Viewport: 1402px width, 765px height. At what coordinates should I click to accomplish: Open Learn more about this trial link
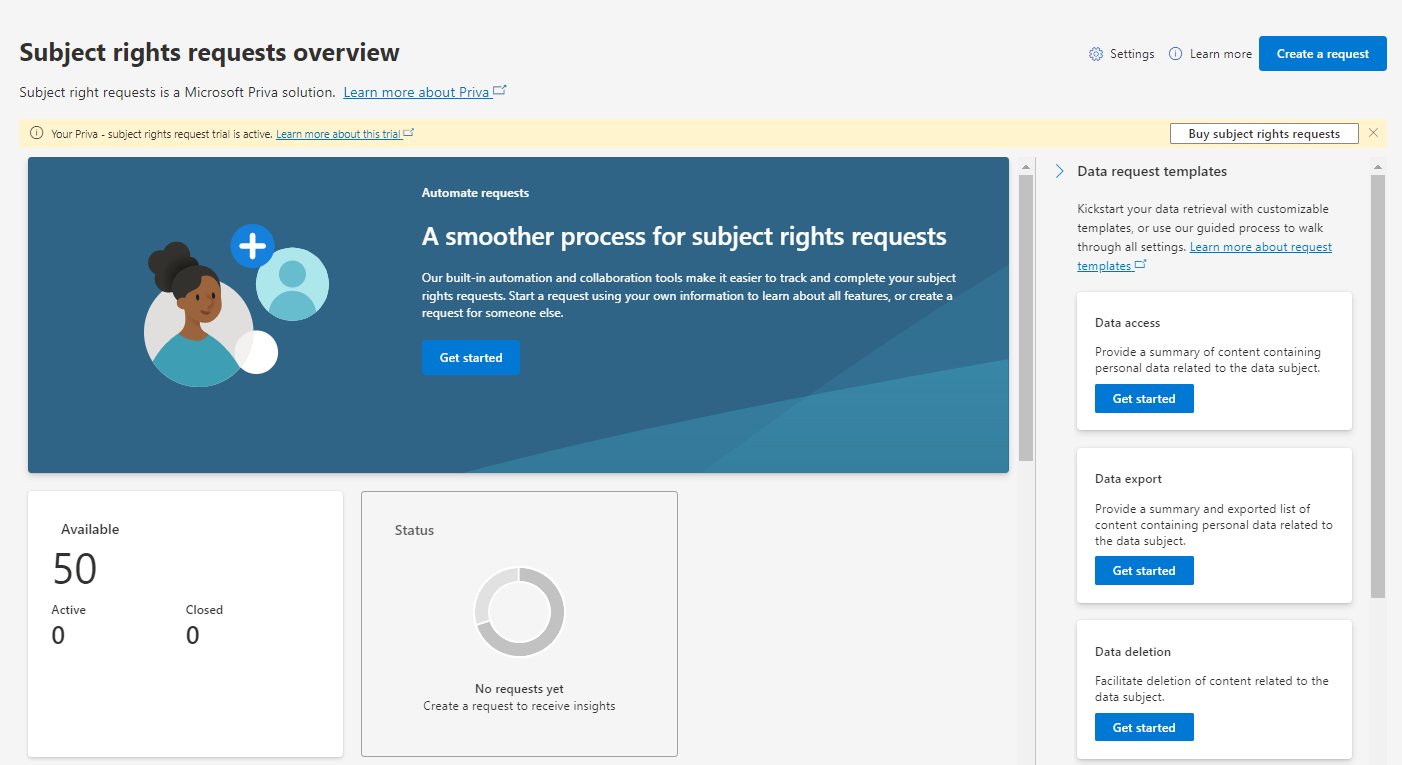(x=338, y=134)
